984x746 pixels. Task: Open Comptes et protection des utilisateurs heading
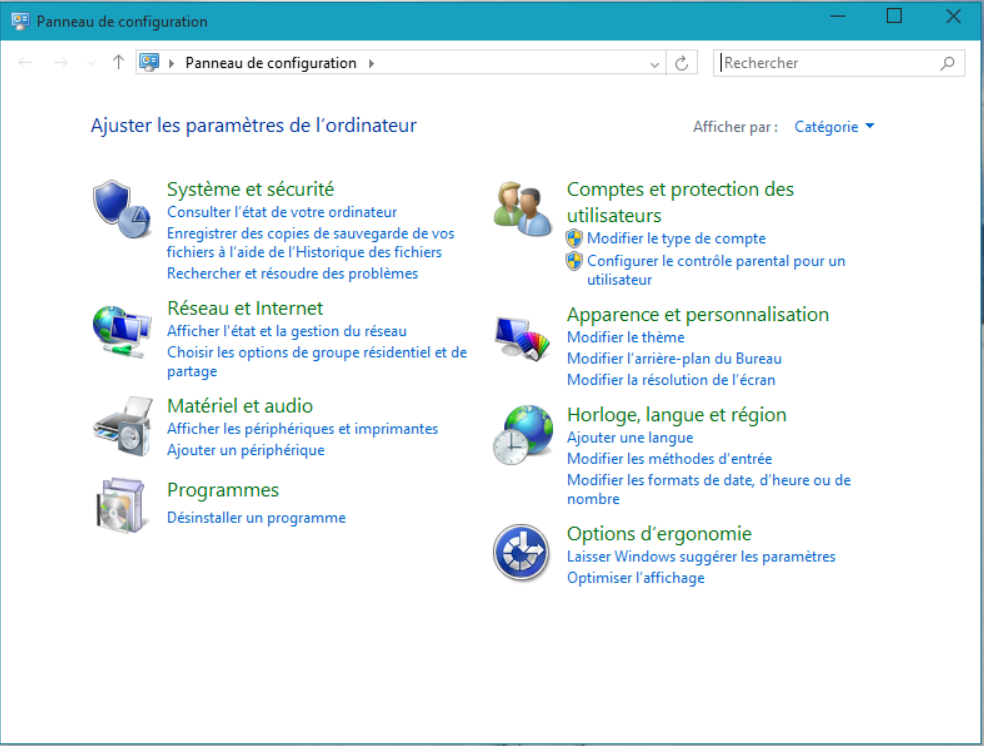(680, 202)
